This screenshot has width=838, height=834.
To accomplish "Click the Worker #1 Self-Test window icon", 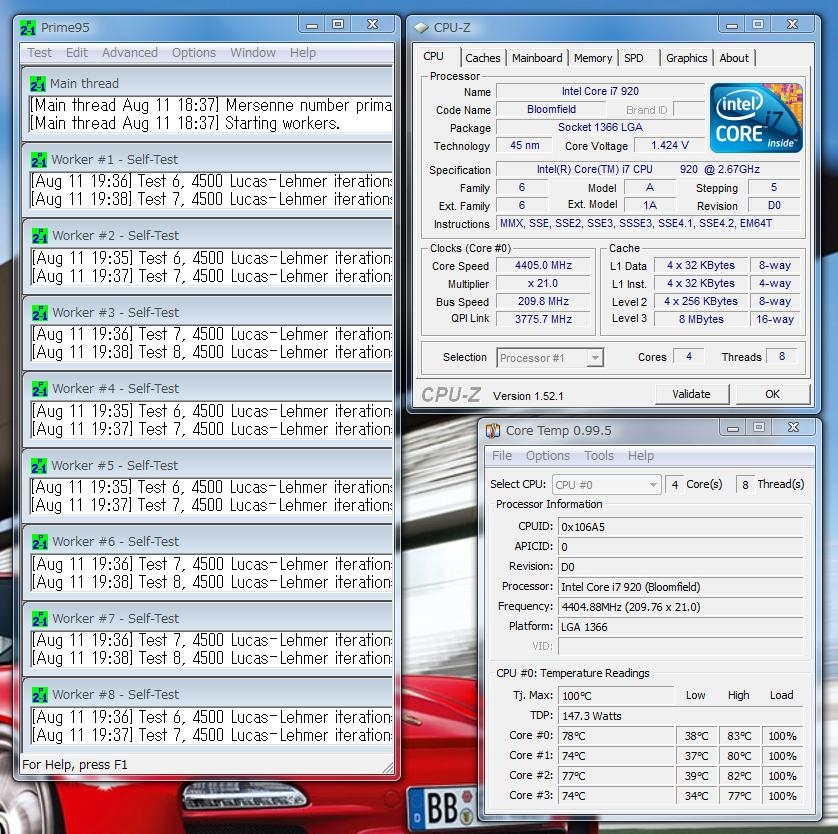I will point(39,160).
